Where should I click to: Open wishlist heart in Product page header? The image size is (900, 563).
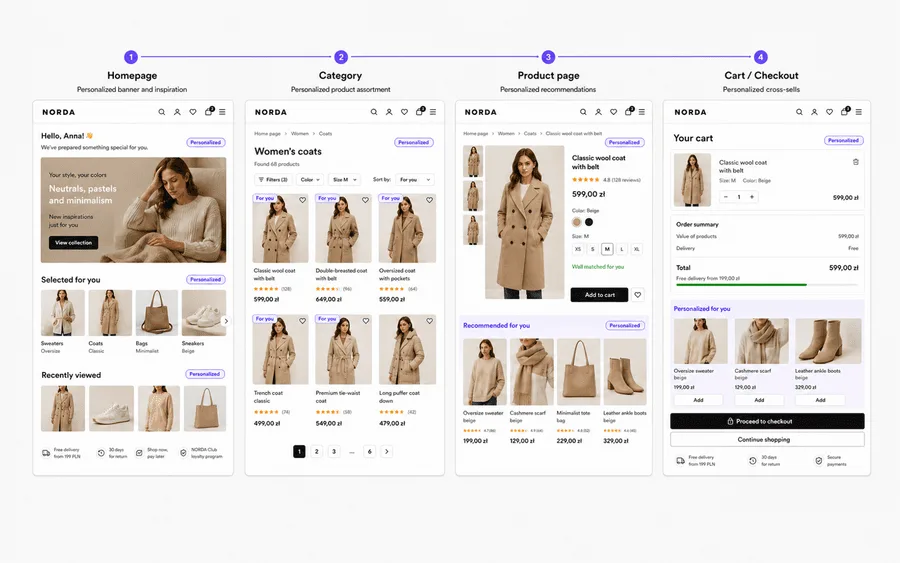[x=614, y=112]
